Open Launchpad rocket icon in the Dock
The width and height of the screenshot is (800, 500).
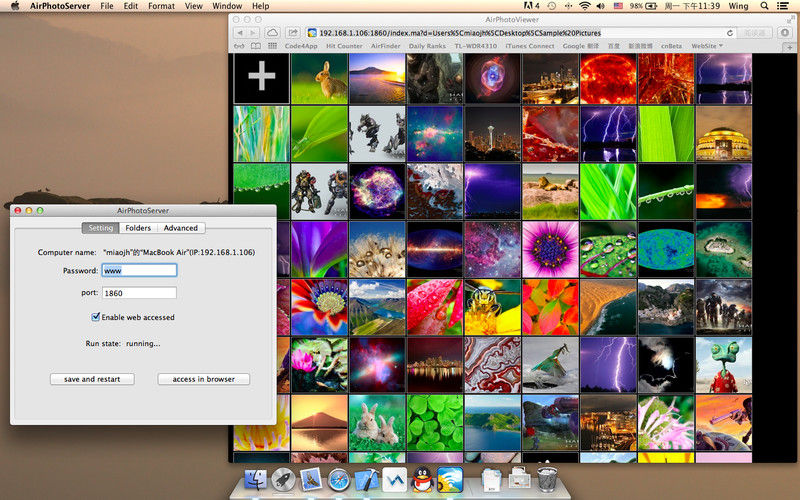click(282, 480)
